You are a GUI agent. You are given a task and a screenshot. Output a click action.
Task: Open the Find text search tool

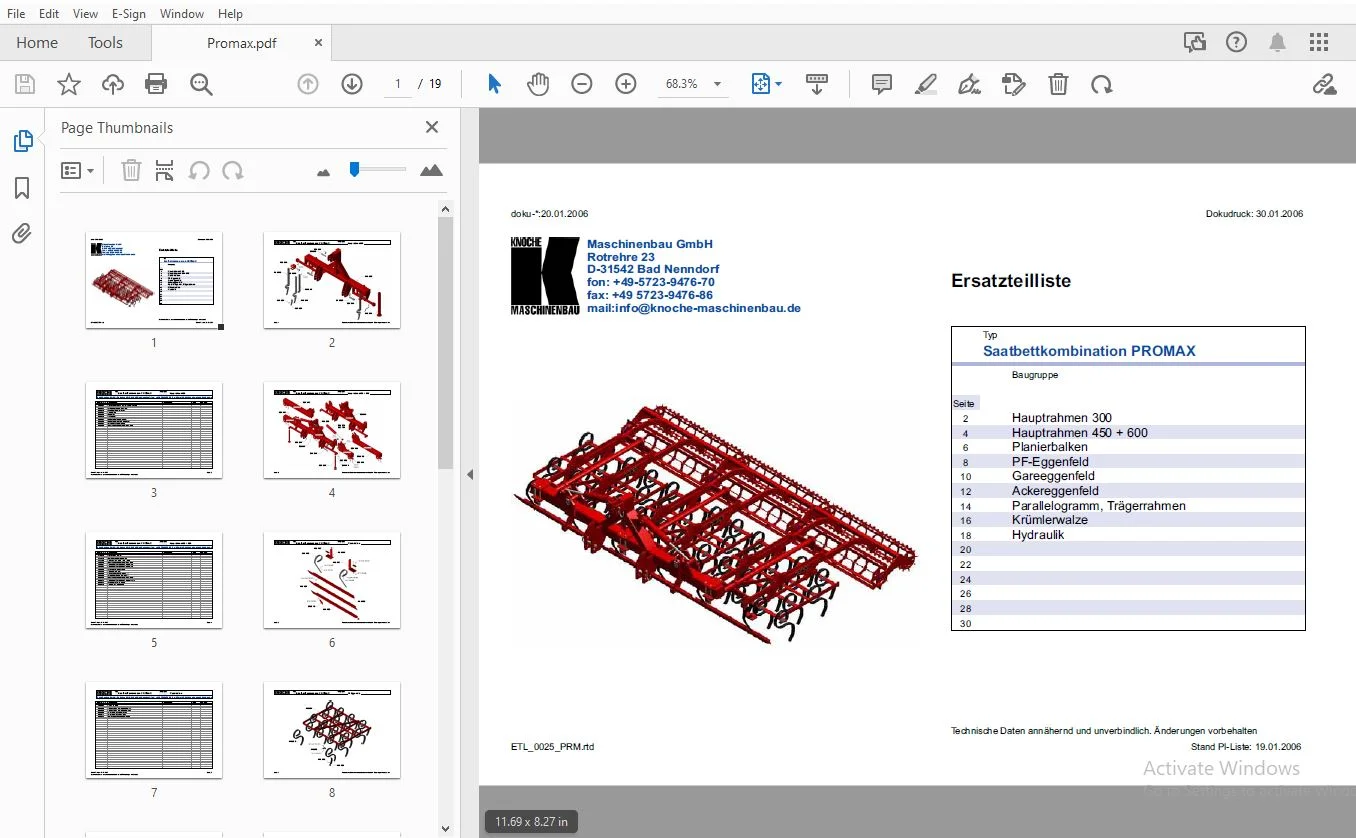tap(201, 85)
